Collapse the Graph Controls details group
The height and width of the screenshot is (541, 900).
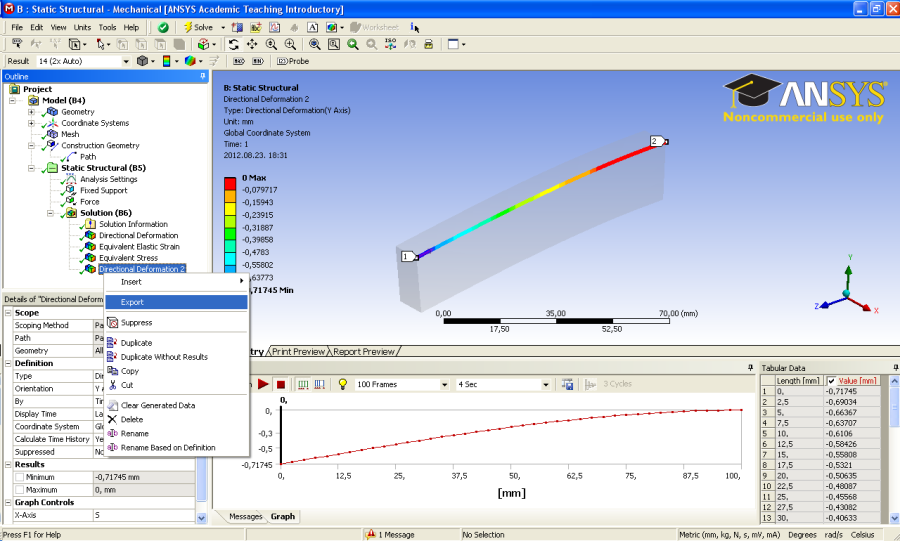pos(8,502)
